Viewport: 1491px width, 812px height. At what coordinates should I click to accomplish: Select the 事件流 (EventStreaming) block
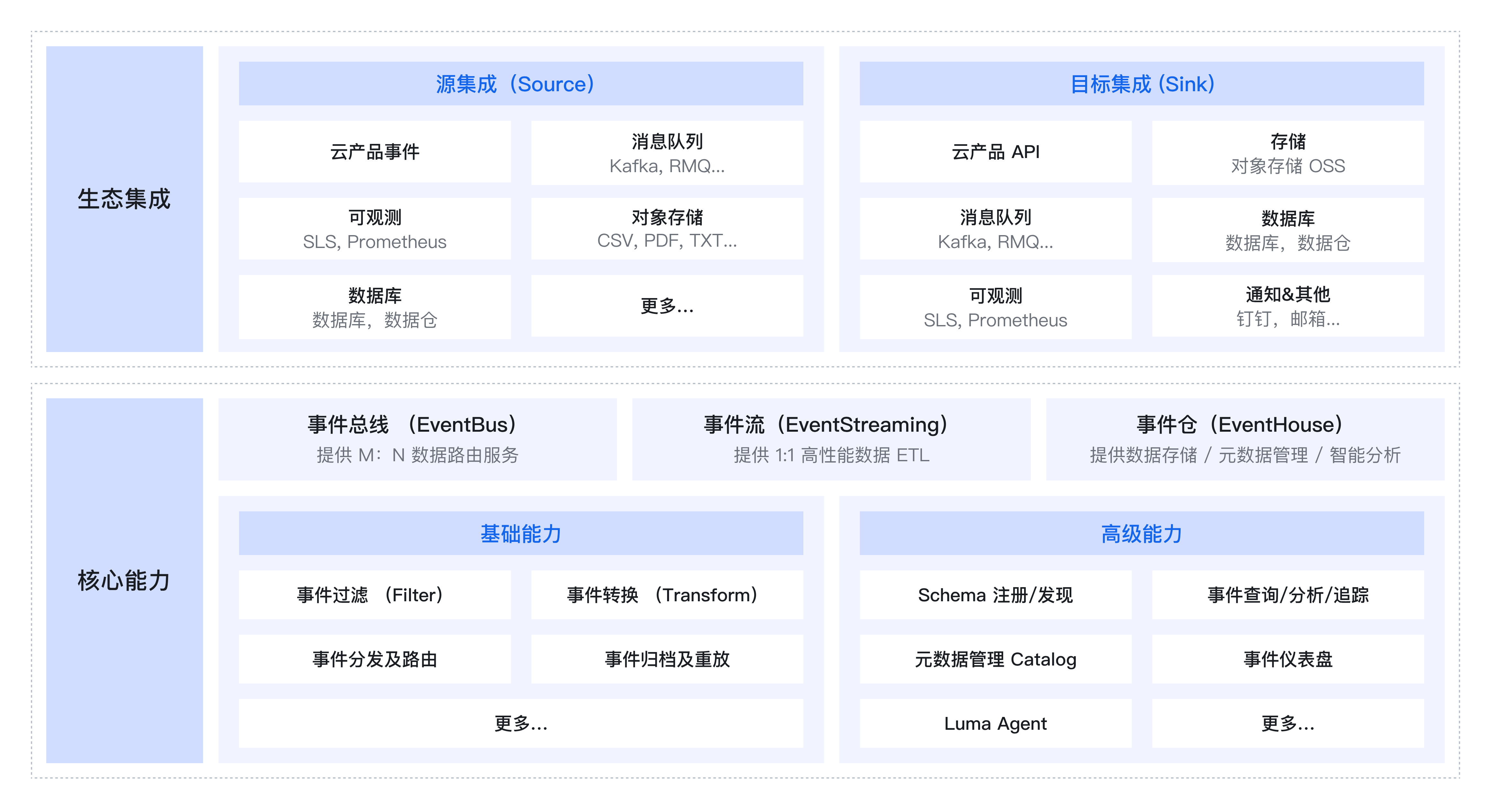831,439
